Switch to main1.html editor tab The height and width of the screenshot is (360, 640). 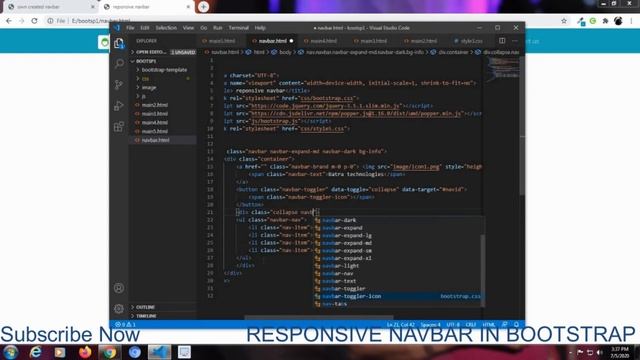click(222, 41)
